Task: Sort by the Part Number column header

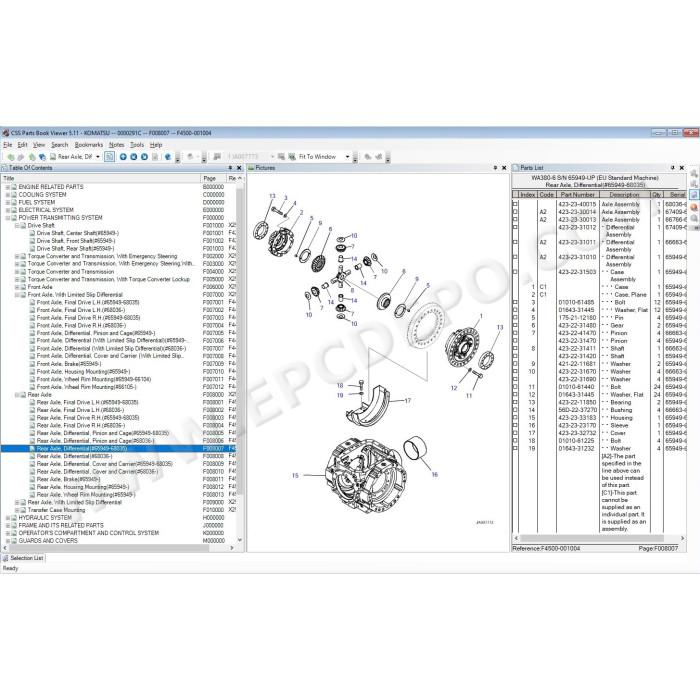Action: pos(577,195)
